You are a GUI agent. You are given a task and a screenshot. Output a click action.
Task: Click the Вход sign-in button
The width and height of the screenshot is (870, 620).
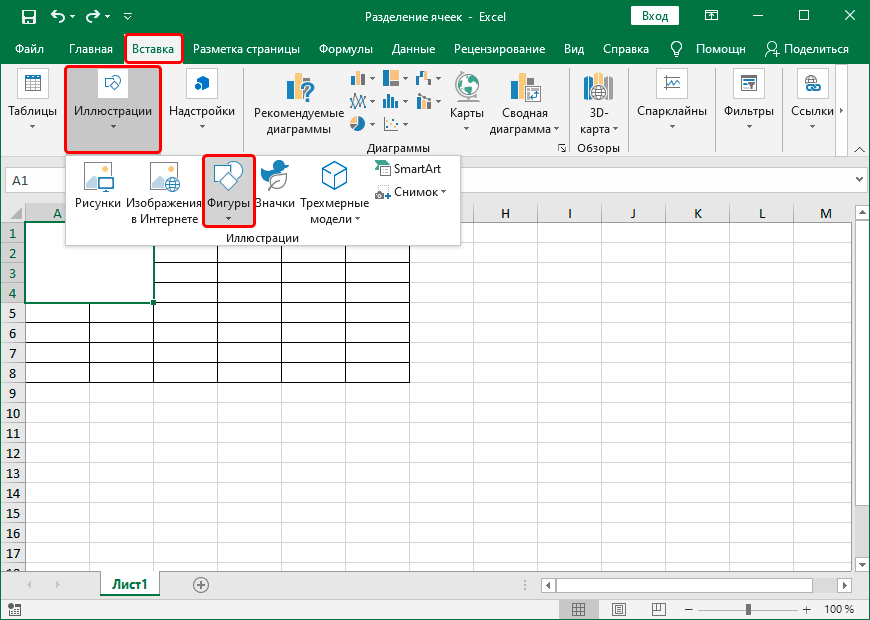coord(655,17)
